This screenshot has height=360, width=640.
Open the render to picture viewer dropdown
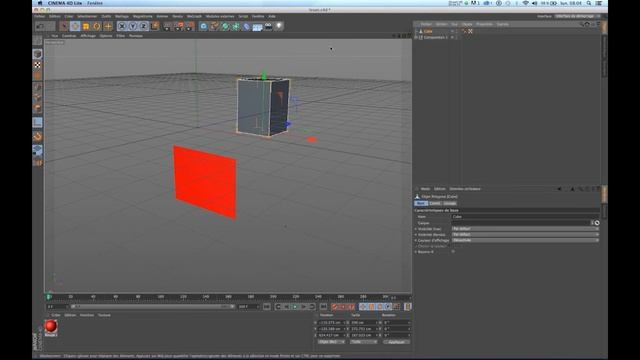[179, 26]
